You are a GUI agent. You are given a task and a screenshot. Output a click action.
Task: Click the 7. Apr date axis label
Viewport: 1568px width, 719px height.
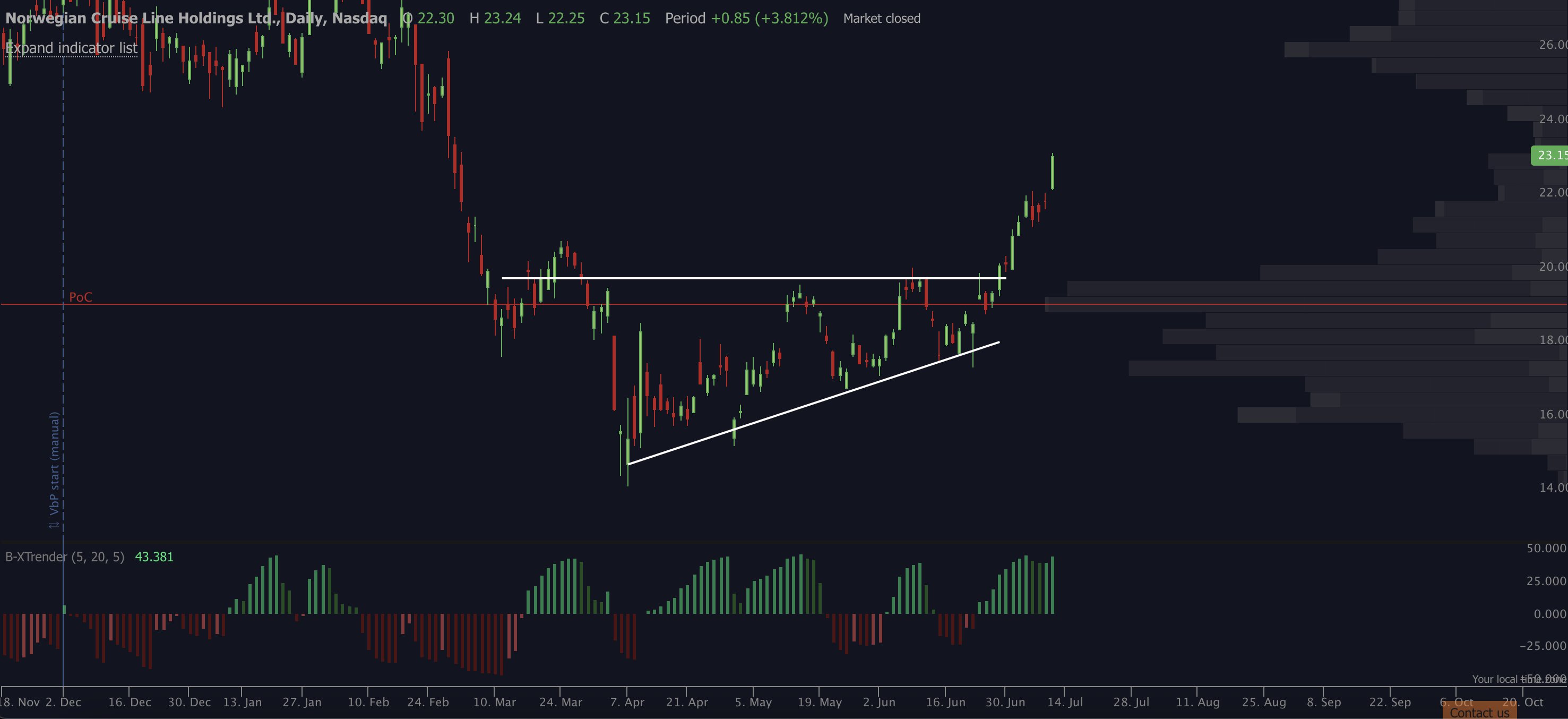pyautogui.click(x=627, y=702)
